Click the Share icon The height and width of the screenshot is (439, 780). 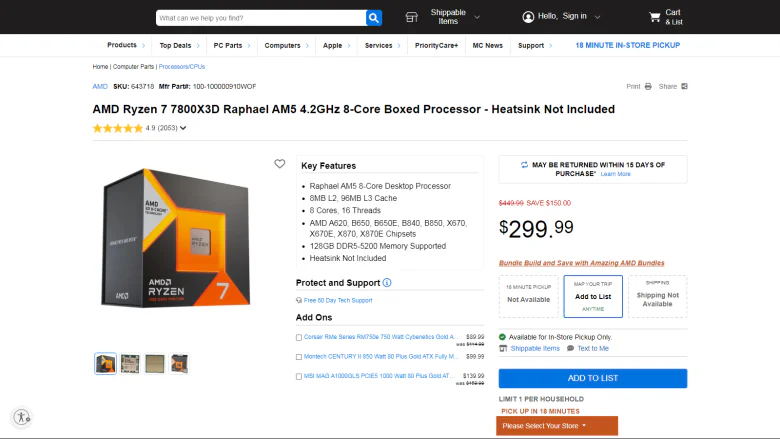(684, 87)
